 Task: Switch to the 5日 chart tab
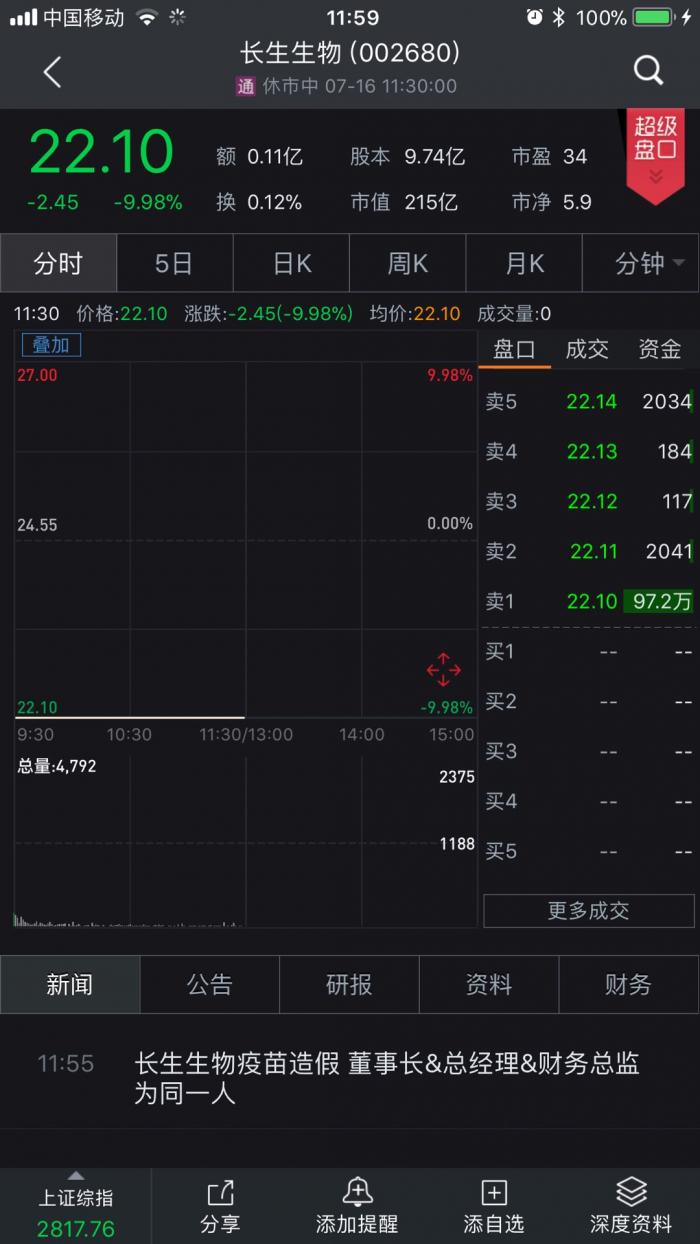174,264
